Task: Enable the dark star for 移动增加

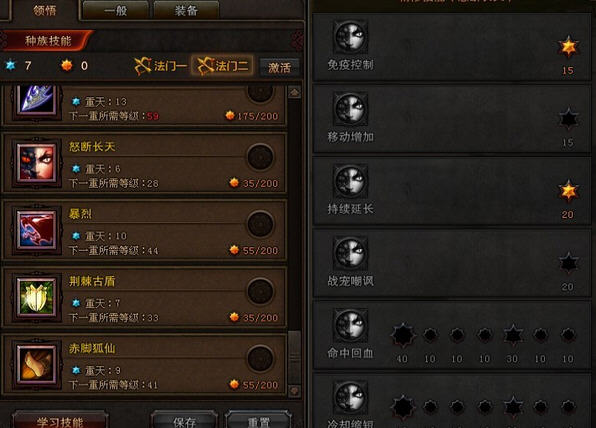Action: pos(568,119)
